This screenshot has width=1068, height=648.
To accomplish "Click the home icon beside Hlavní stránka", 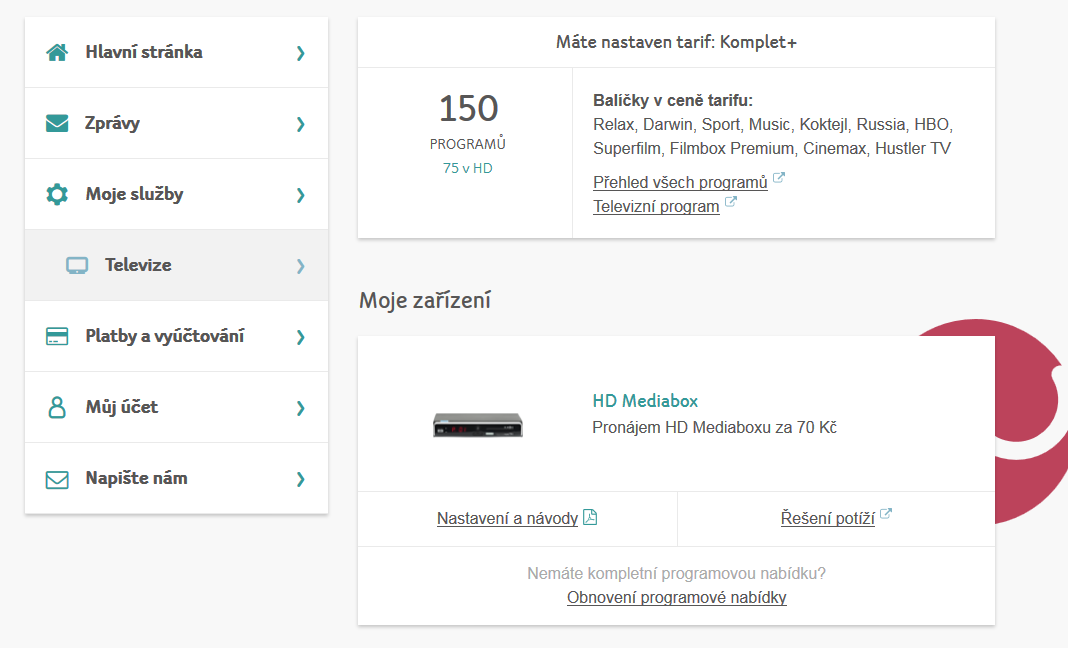I will coord(57,52).
